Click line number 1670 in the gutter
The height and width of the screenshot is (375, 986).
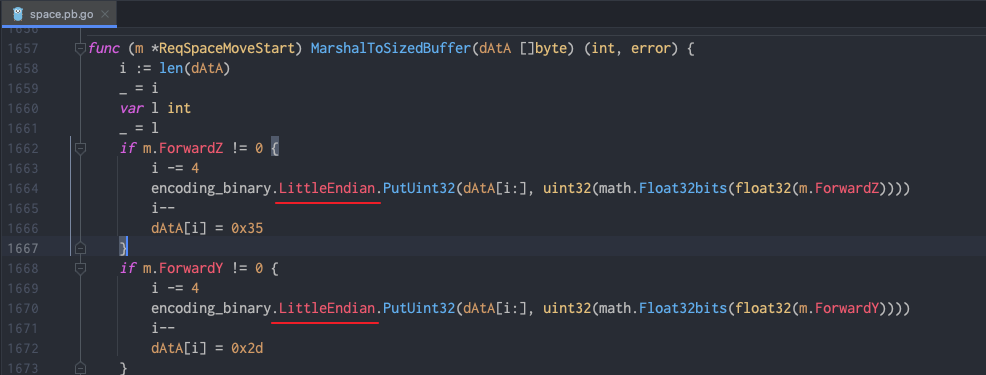tap(23, 308)
